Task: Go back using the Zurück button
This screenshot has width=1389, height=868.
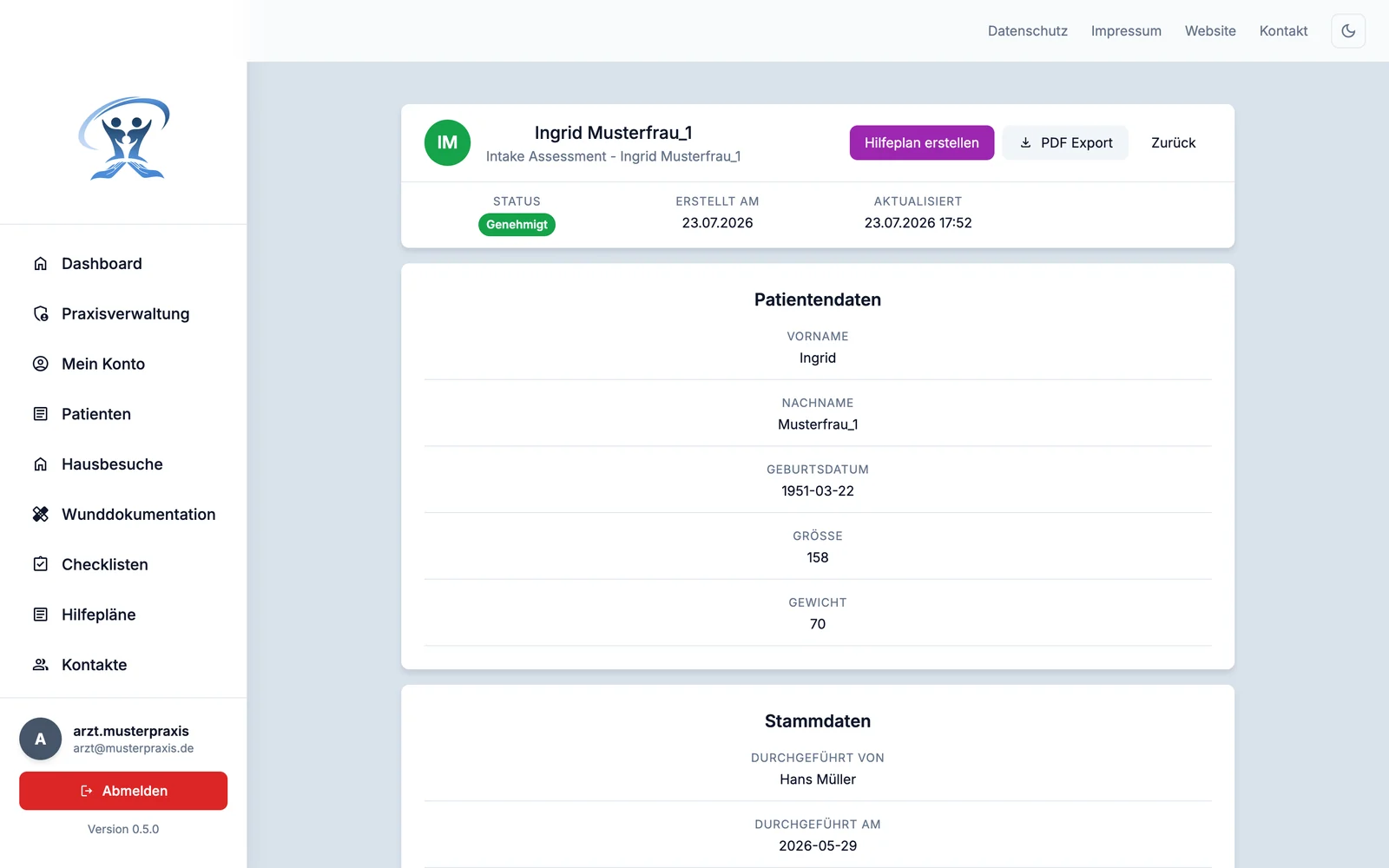Action: [1174, 142]
